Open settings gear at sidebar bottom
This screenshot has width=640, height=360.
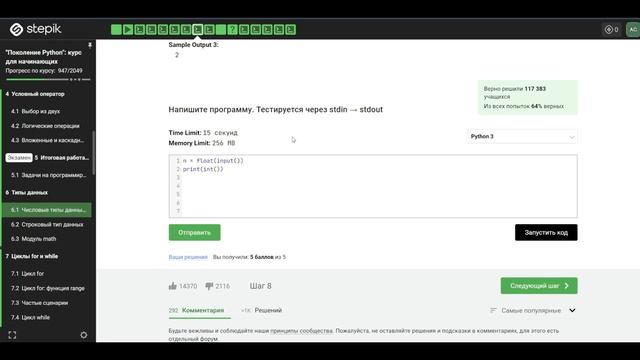84,335
